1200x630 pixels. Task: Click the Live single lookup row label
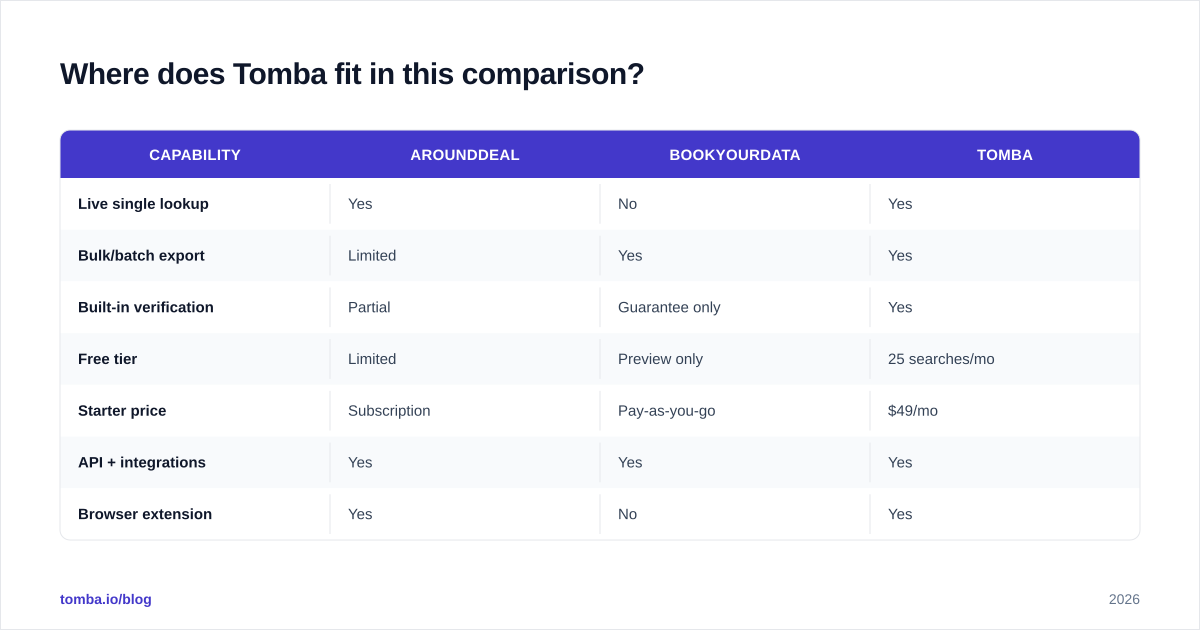click(143, 204)
